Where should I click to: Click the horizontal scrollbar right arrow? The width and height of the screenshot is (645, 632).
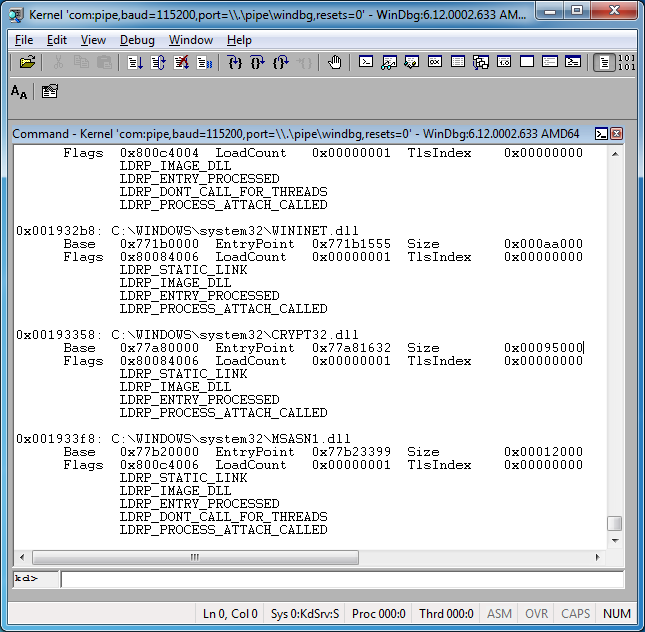click(x=598, y=558)
